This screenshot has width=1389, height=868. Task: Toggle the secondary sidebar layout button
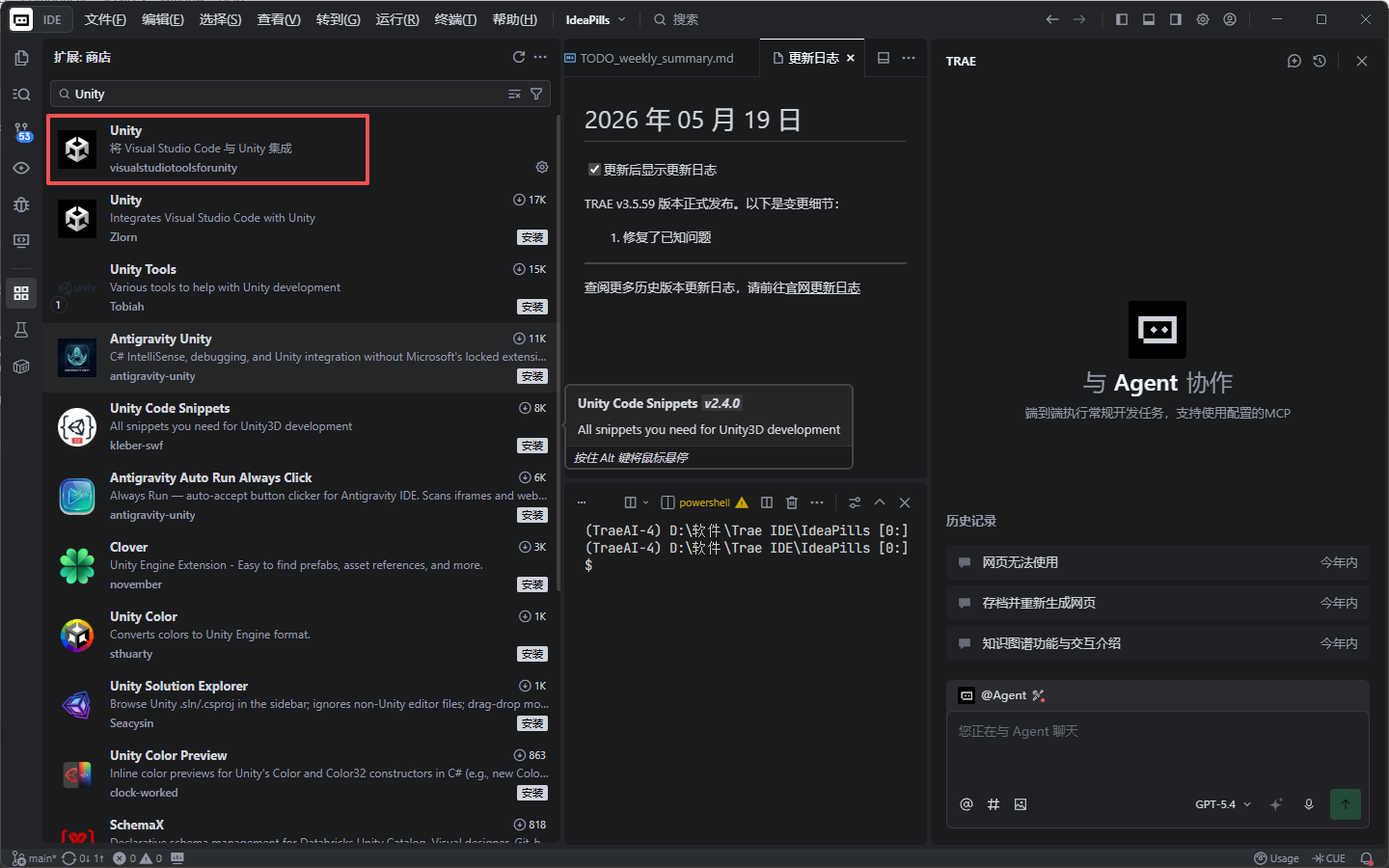1176,19
